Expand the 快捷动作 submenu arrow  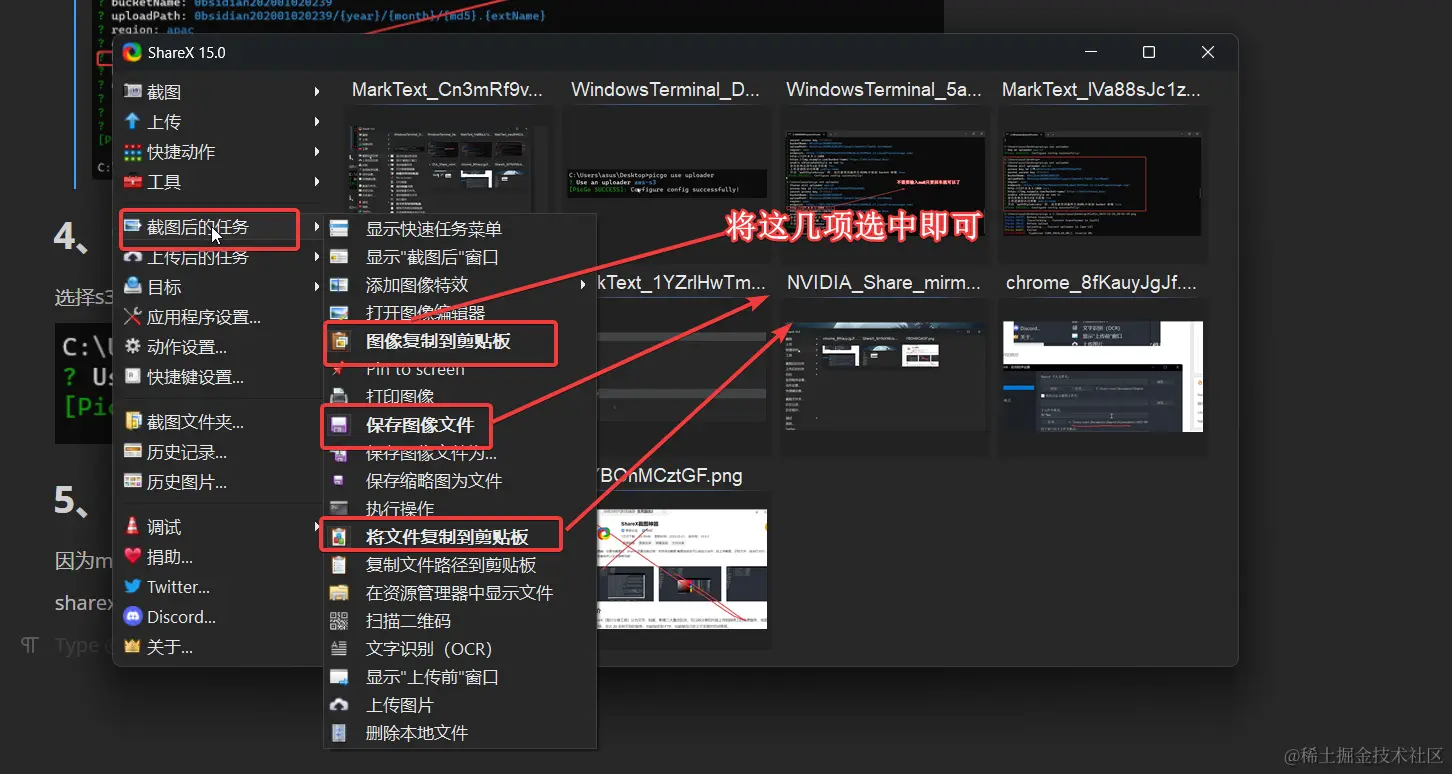coord(317,152)
